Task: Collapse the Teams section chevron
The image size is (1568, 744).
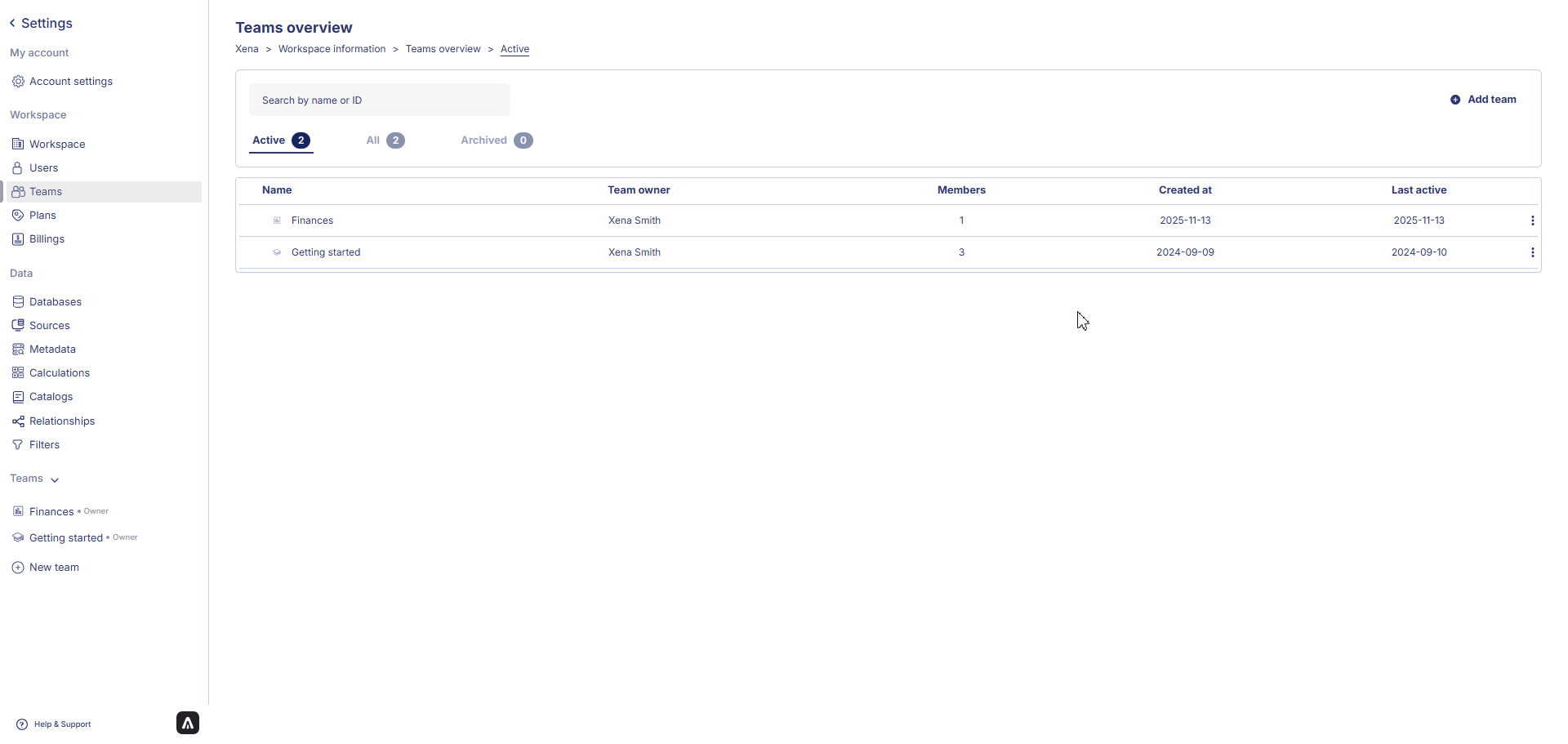Action: [55, 479]
